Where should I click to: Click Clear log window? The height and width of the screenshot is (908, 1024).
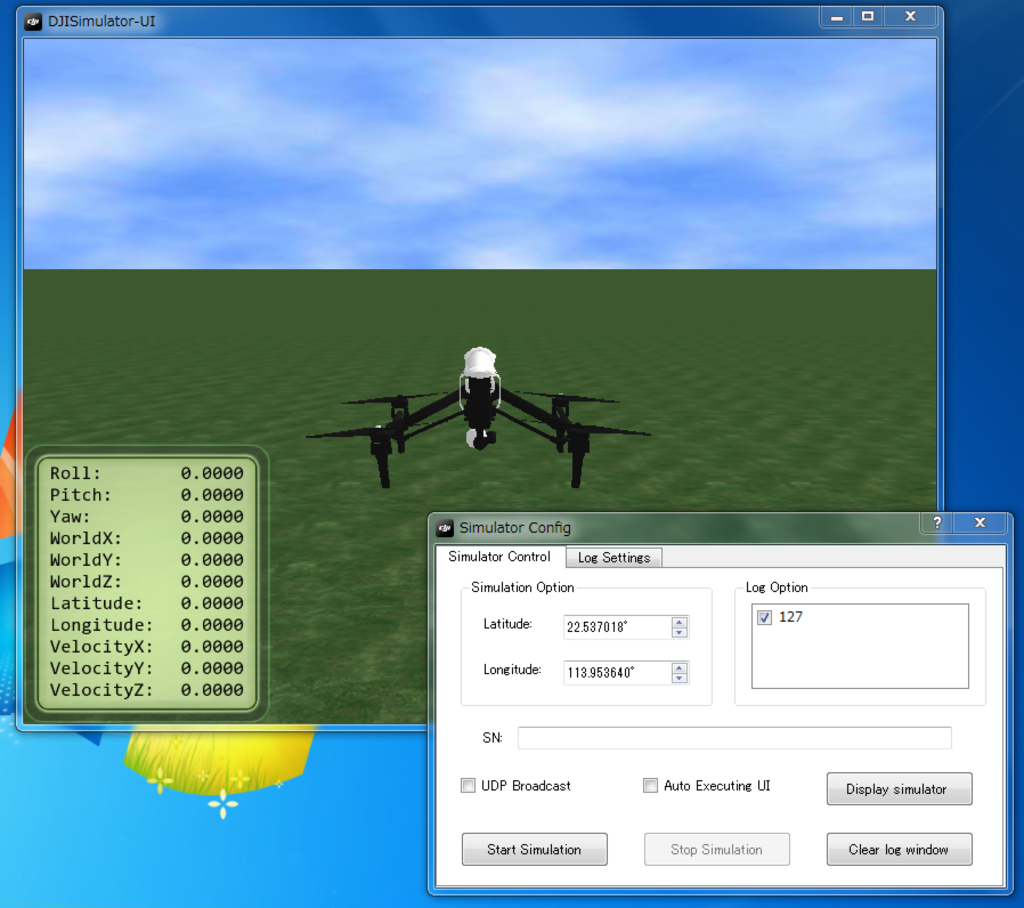click(898, 849)
